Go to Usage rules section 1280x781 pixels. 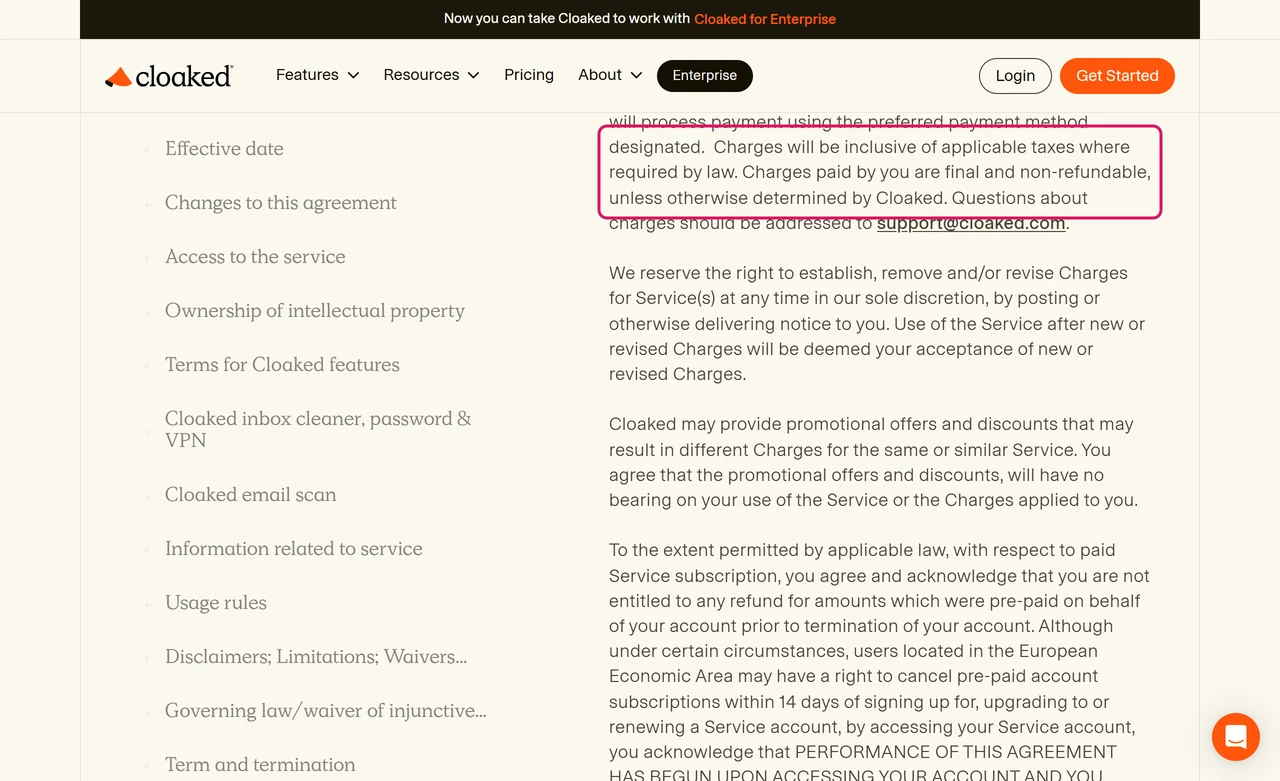coord(216,603)
